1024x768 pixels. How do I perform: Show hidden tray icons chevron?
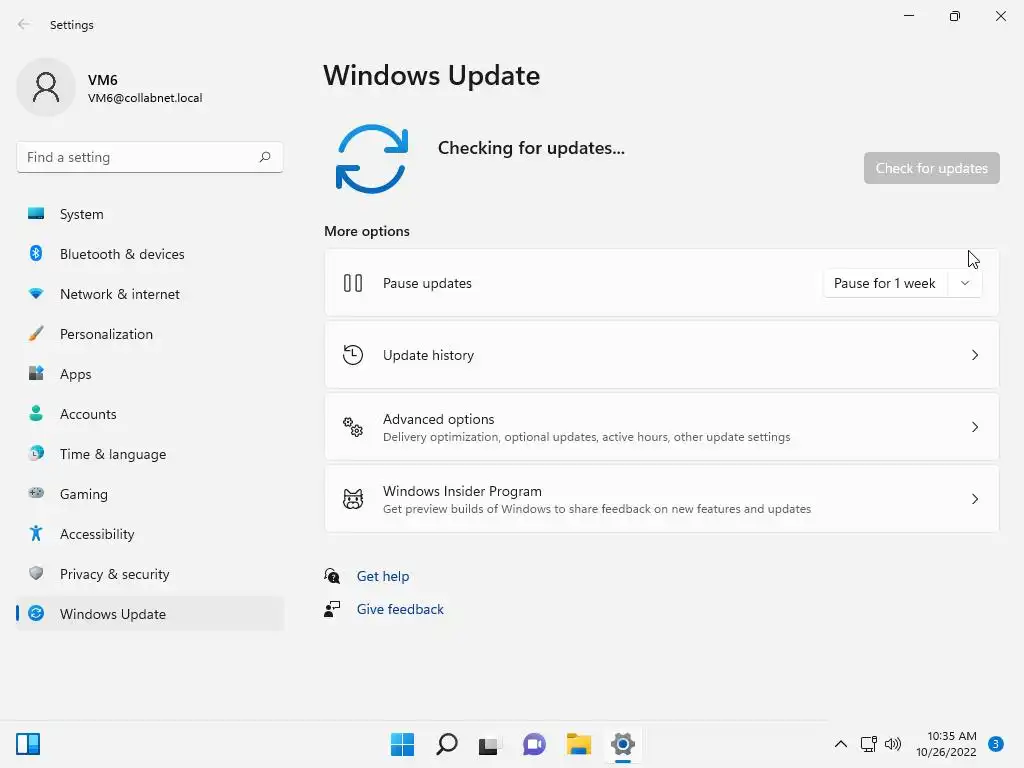841,744
